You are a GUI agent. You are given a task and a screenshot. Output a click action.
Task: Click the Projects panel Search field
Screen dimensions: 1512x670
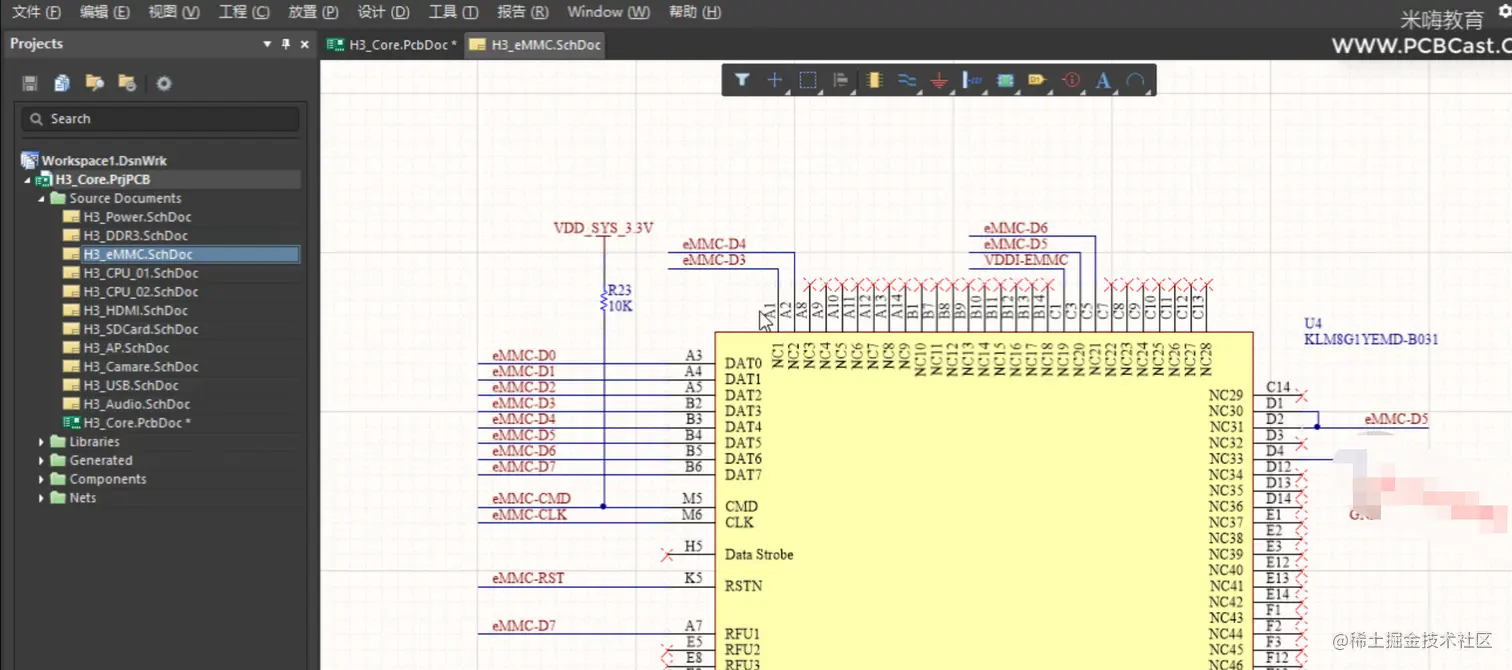(160, 119)
